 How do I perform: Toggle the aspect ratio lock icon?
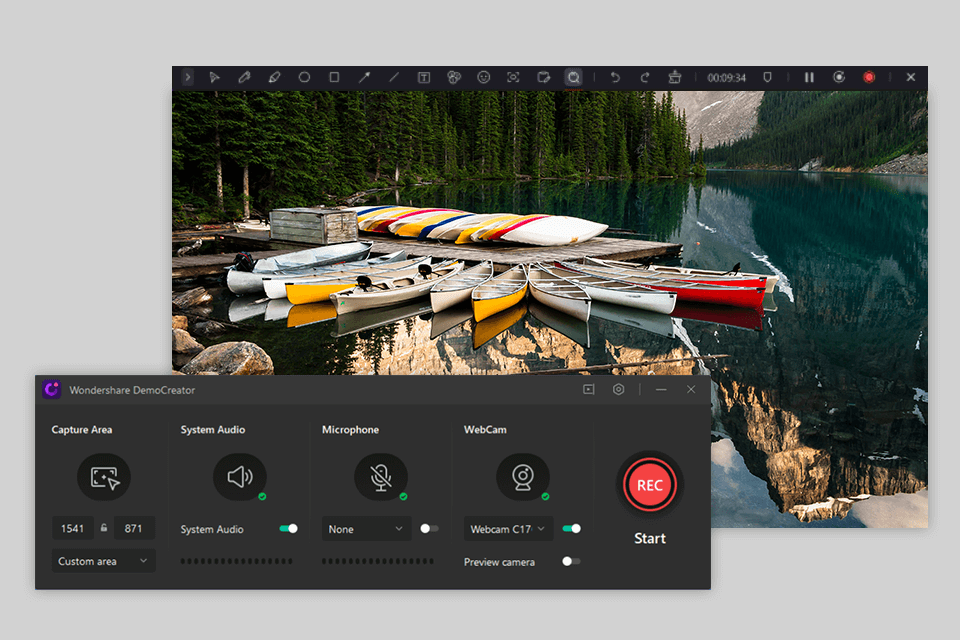click(104, 527)
